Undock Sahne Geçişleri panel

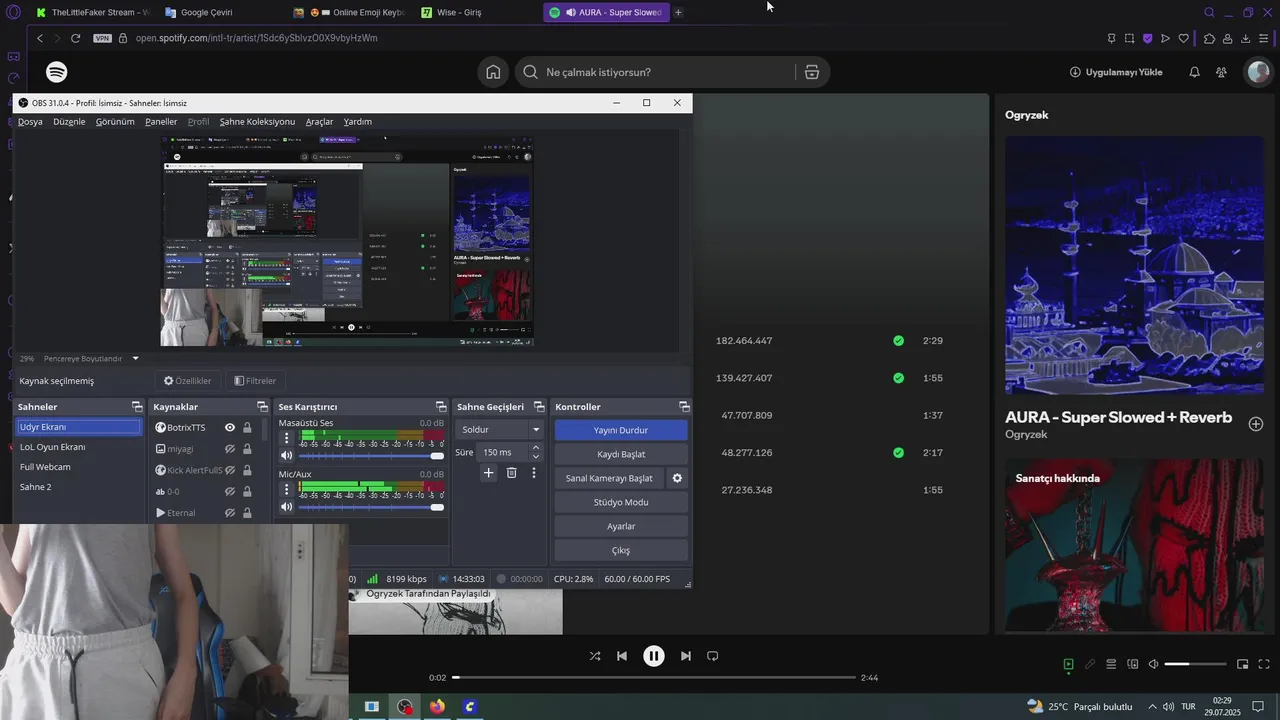539,407
